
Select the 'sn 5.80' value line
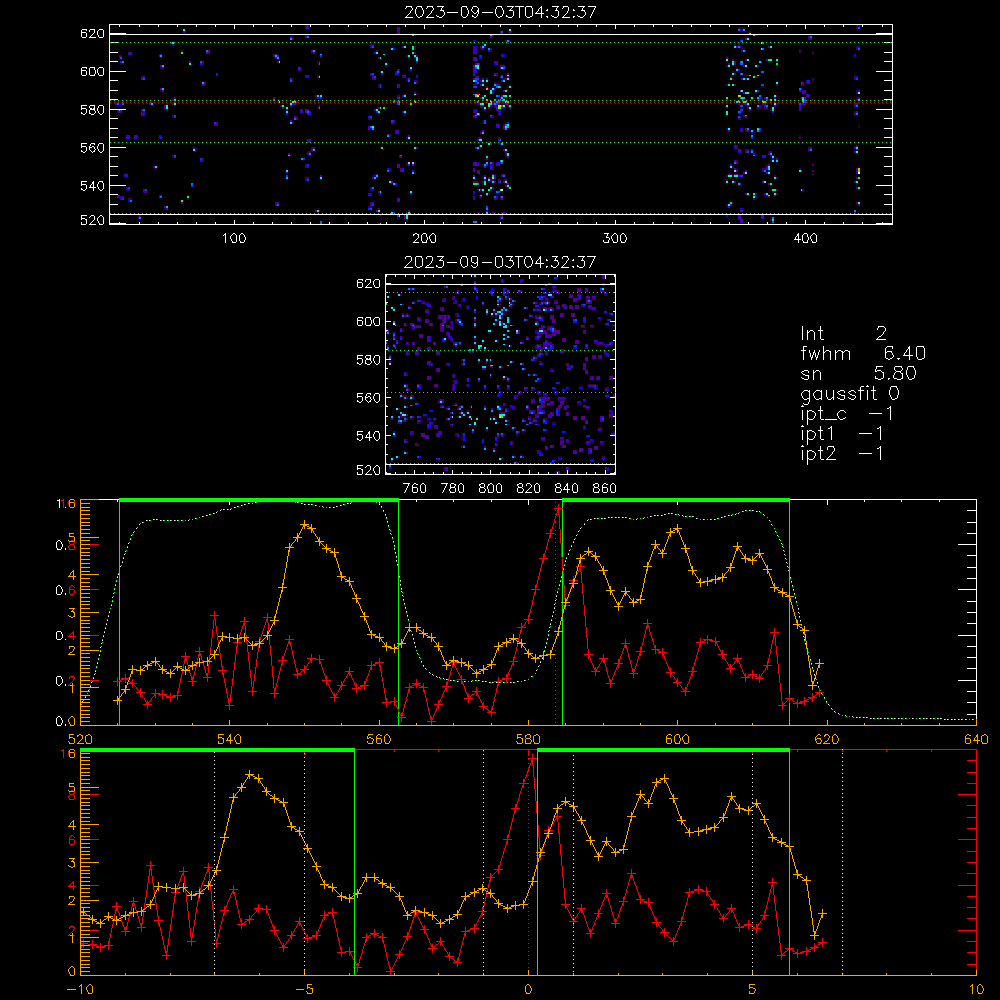click(x=858, y=373)
